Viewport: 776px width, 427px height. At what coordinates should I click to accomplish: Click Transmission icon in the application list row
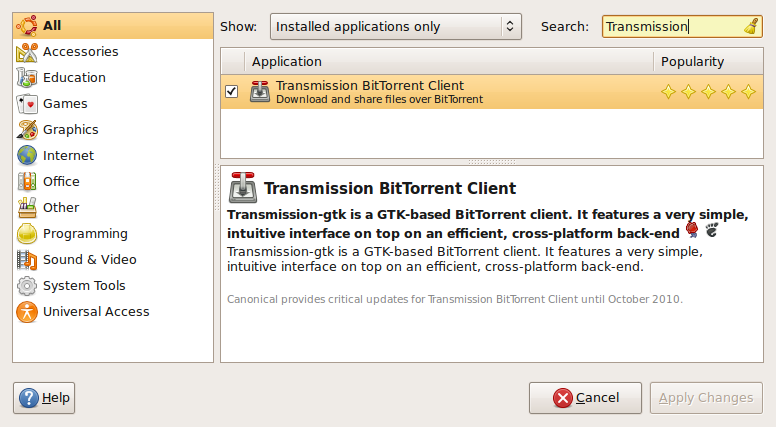(260, 92)
